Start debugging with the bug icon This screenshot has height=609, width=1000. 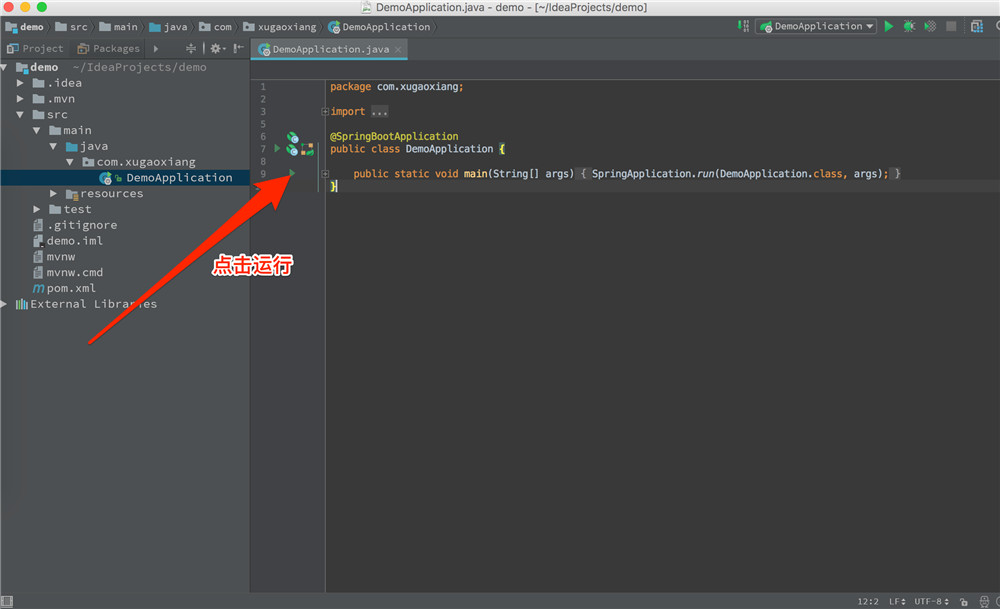(909, 26)
